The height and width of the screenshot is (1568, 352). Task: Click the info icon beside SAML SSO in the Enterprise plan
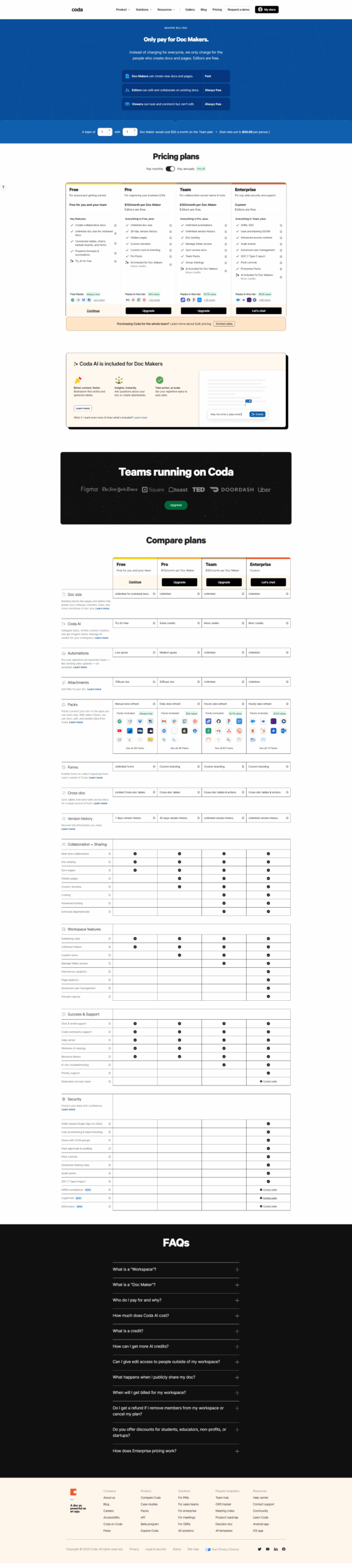[281, 225]
